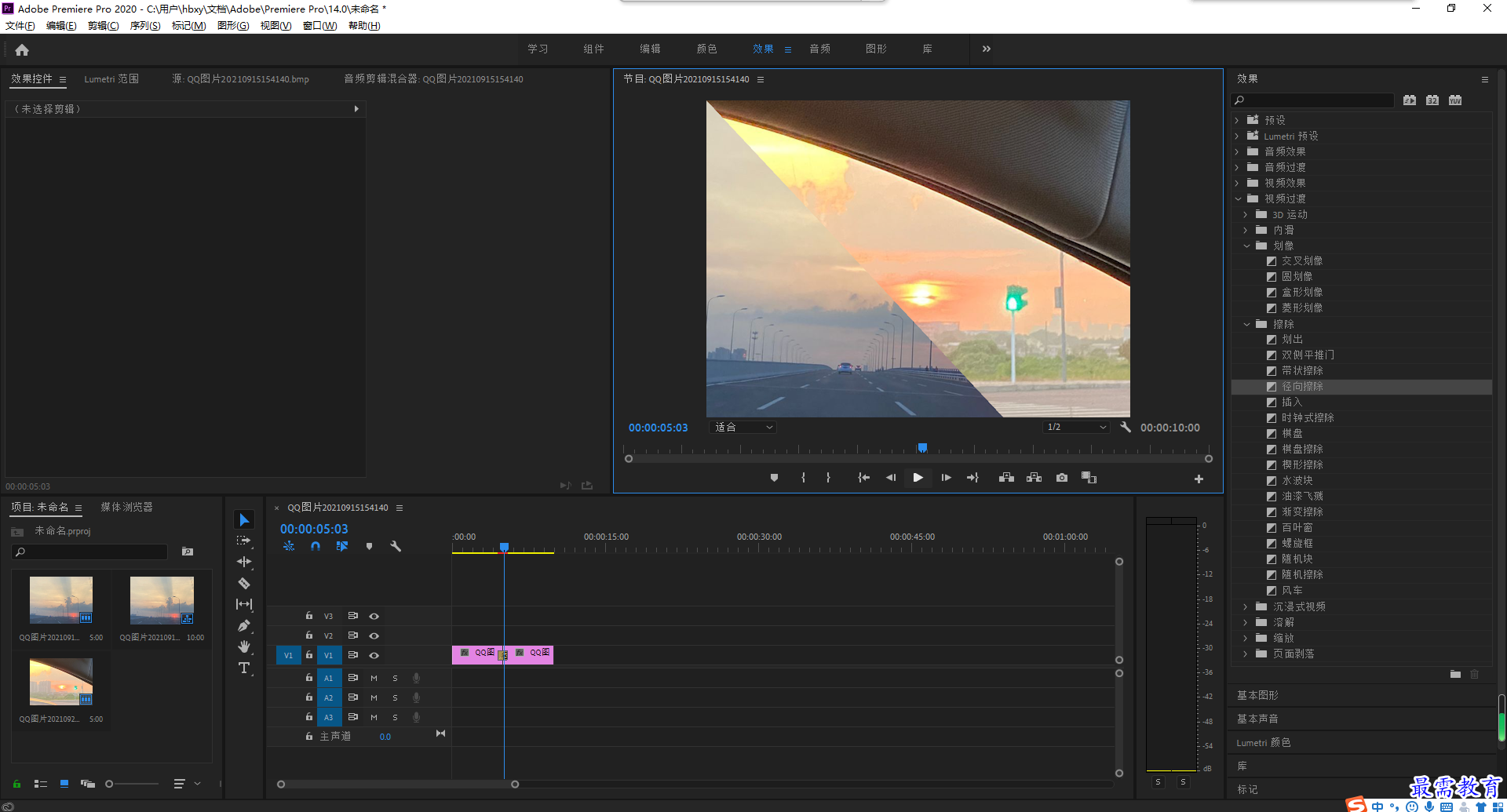Image resolution: width=1507 pixels, height=812 pixels.
Task: Click the Extract button in program monitor
Action: [x=1034, y=478]
